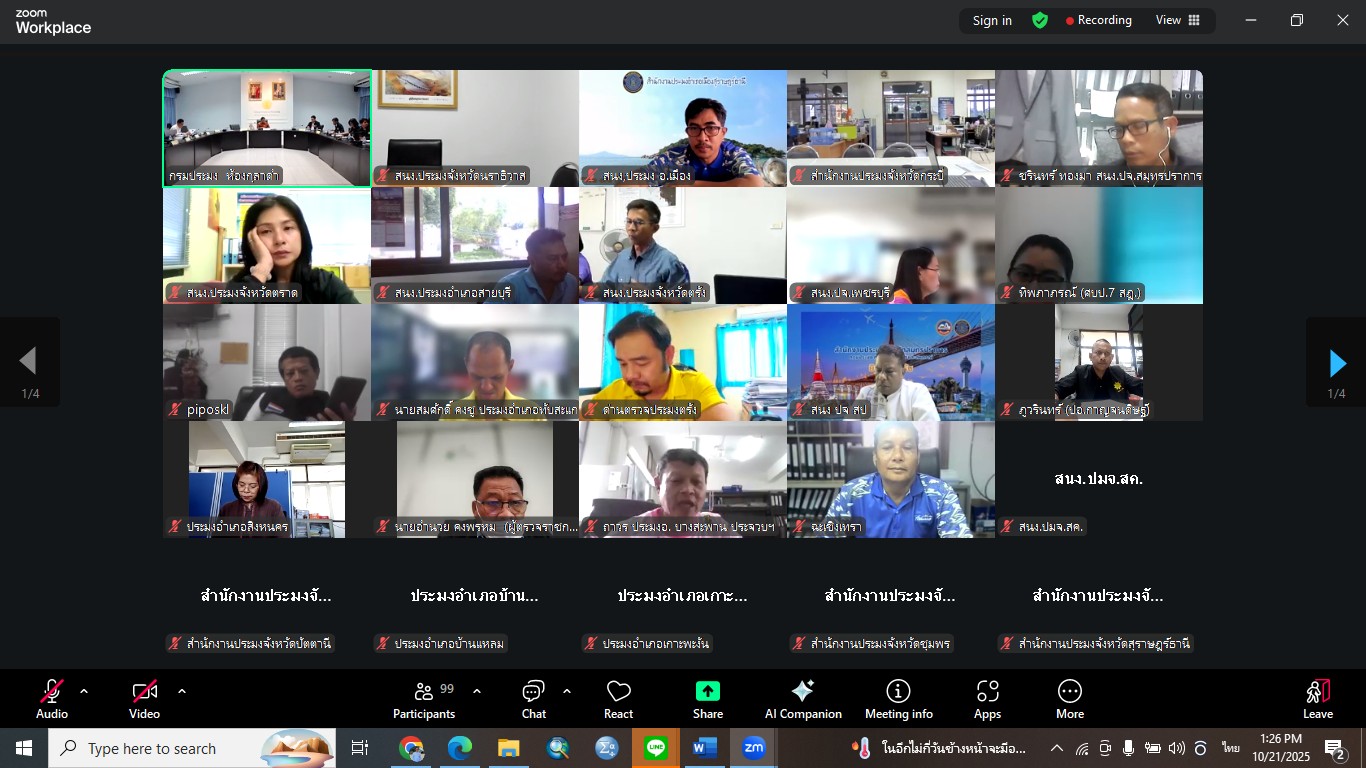Click the encryption shield icon
1366x768 pixels.
(1040, 20)
